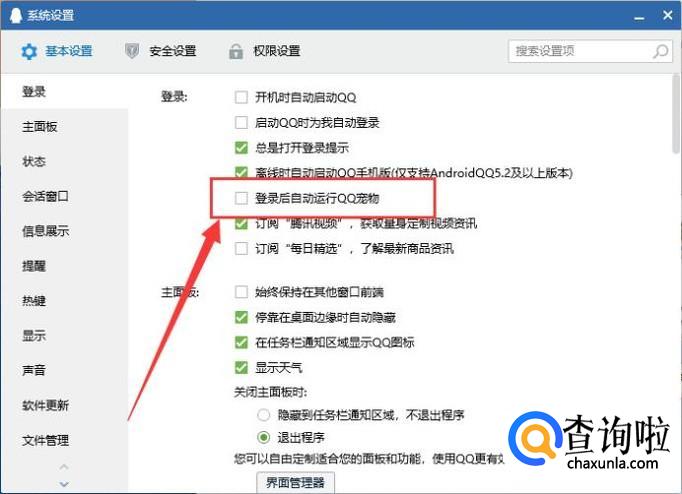Select the 退出程序 radio option

pos(264,437)
